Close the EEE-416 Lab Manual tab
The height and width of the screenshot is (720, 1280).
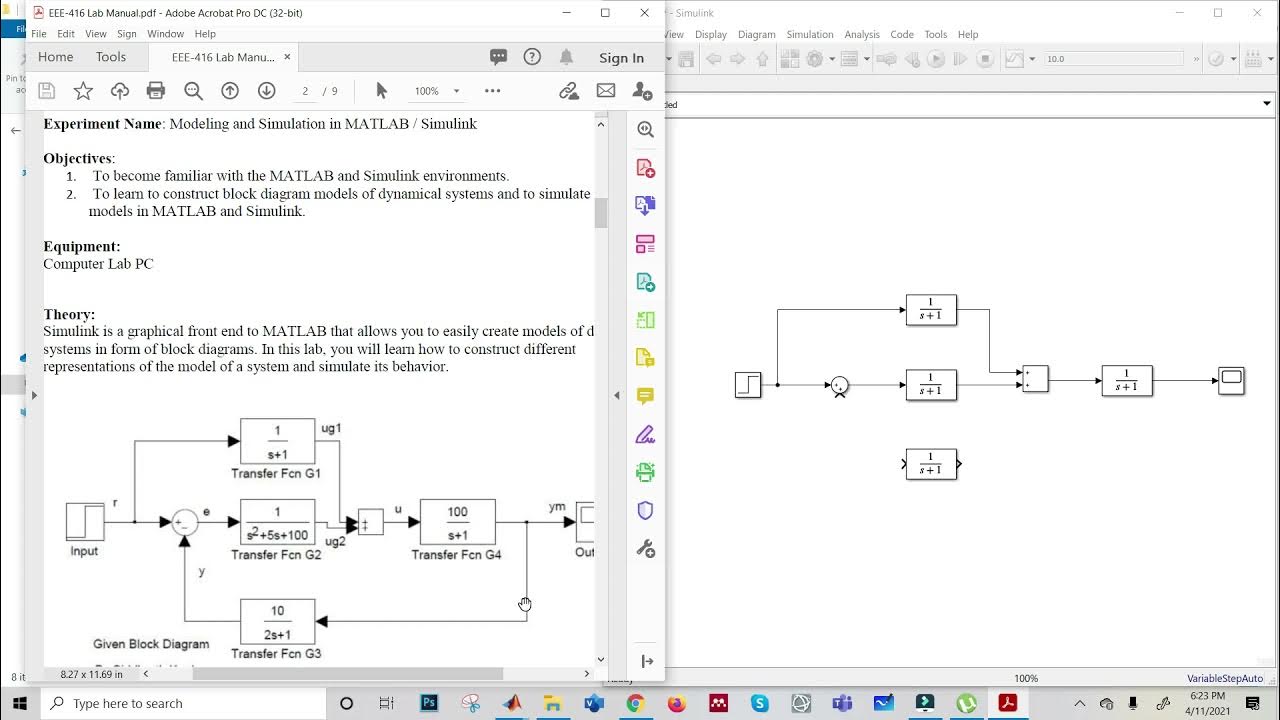click(x=289, y=57)
